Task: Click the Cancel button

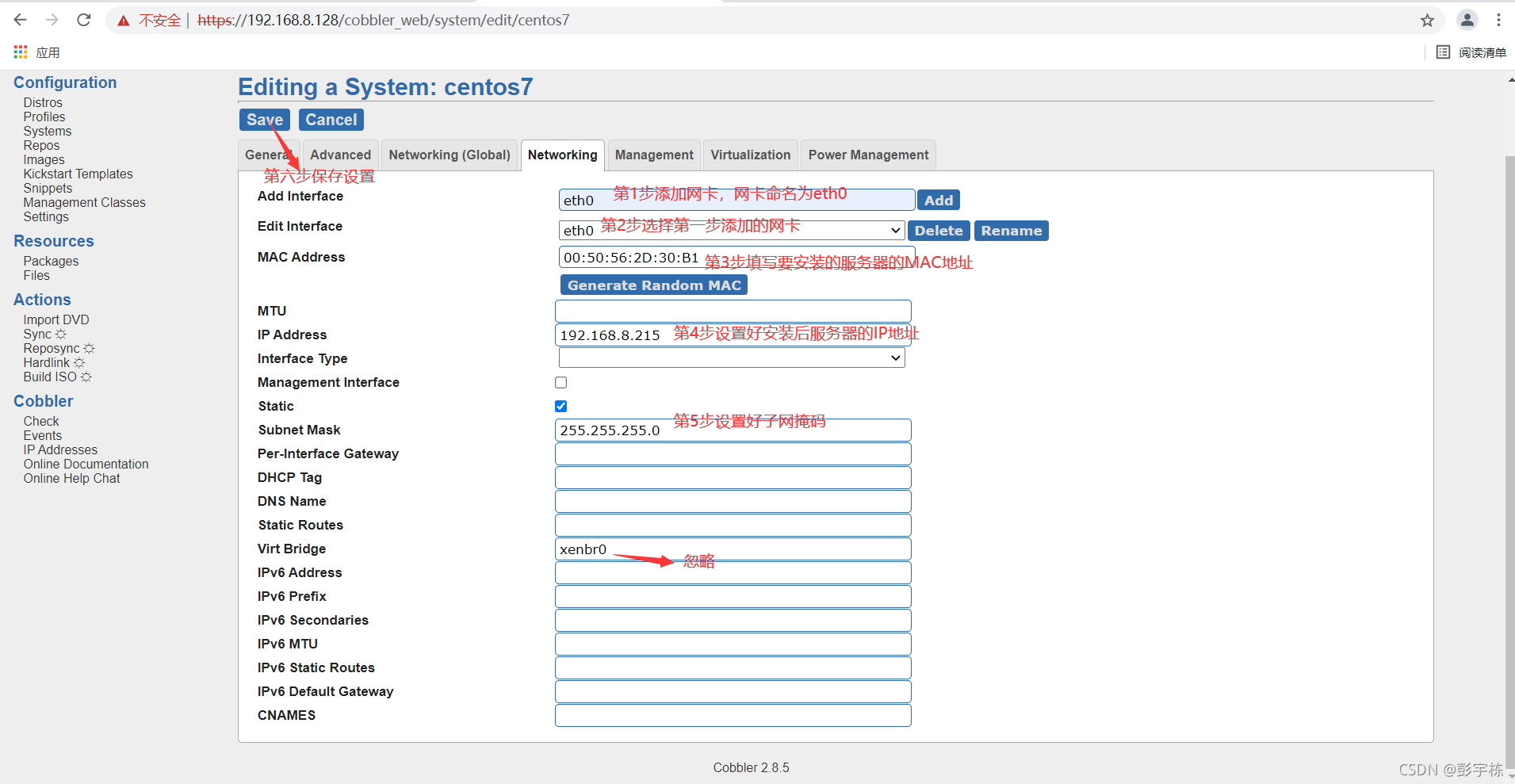Action: [x=331, y=120]
